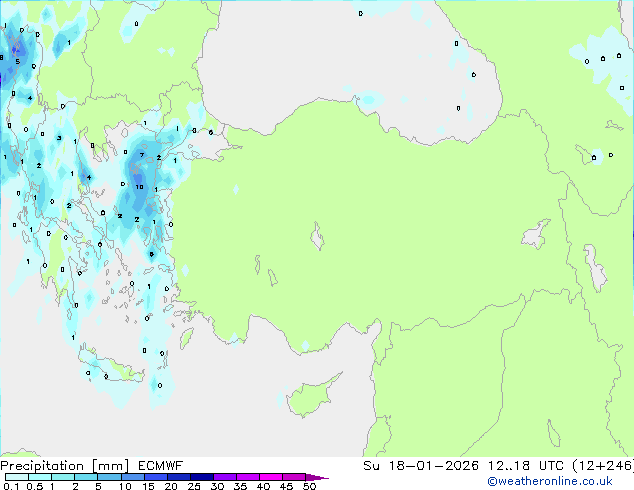The image size is (634, 490).
Task: Pick the dark navy 20–25 mm legend swatch
Action: click(x=180, y=477)
